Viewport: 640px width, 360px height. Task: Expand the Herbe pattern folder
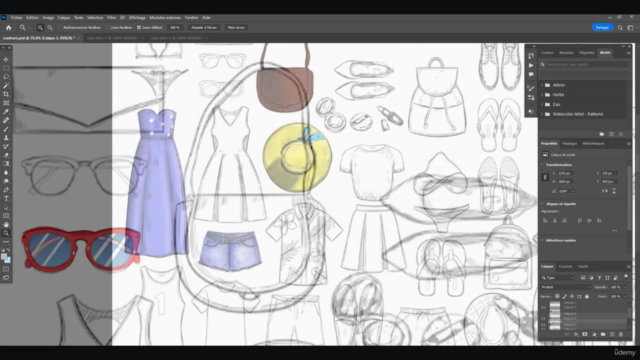(542, 95)
